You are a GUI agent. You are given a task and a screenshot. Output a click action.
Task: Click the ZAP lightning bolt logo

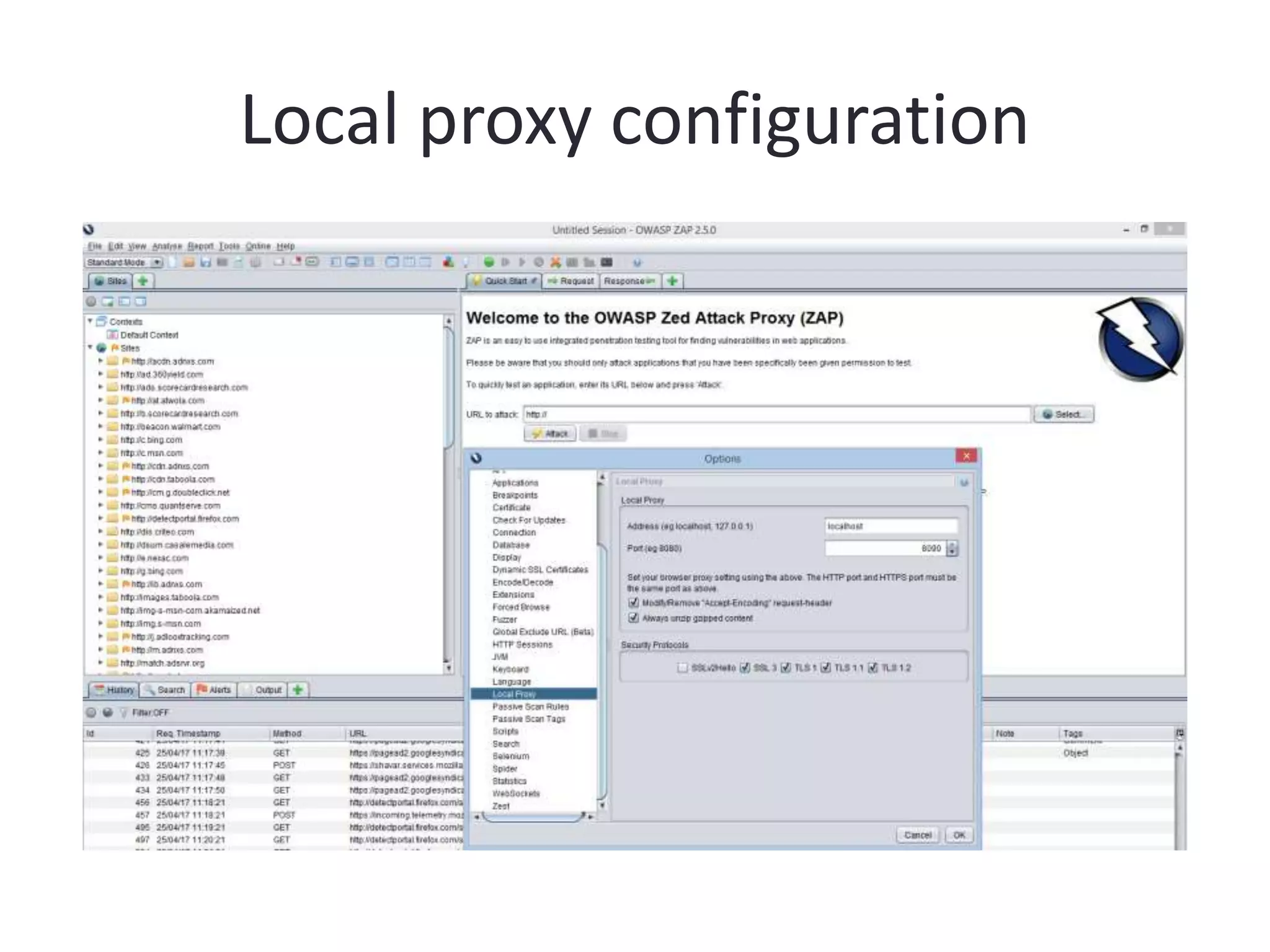coord(1140,338)
